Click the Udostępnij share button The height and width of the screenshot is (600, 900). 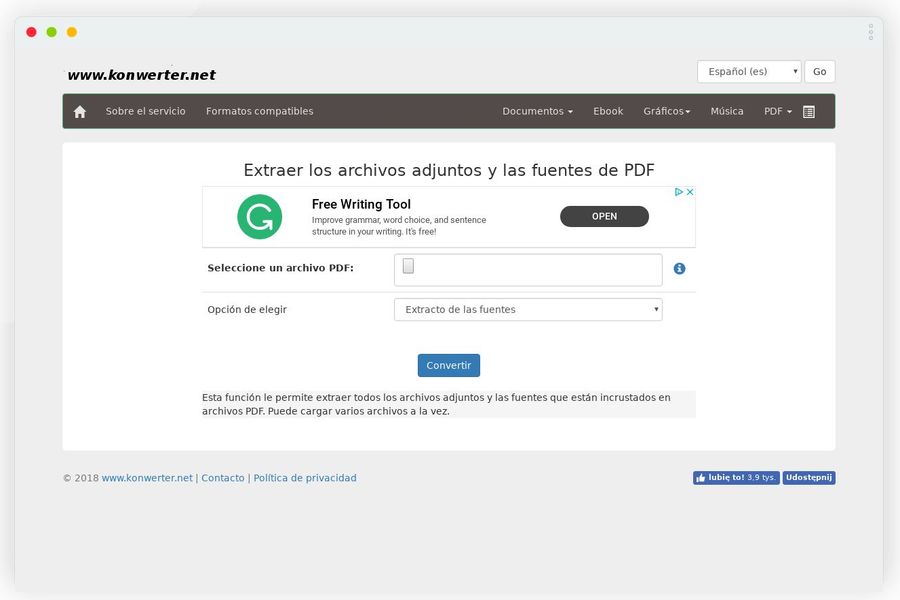(809, 478)
